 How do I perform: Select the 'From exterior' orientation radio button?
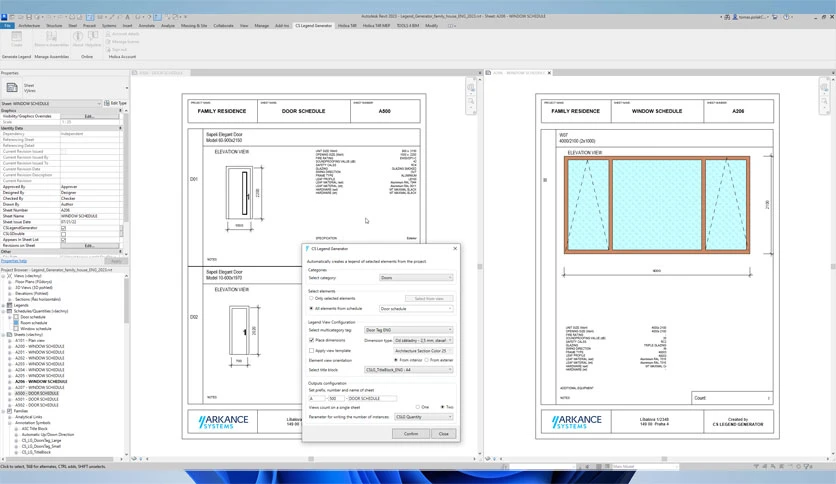click(427, 360)
